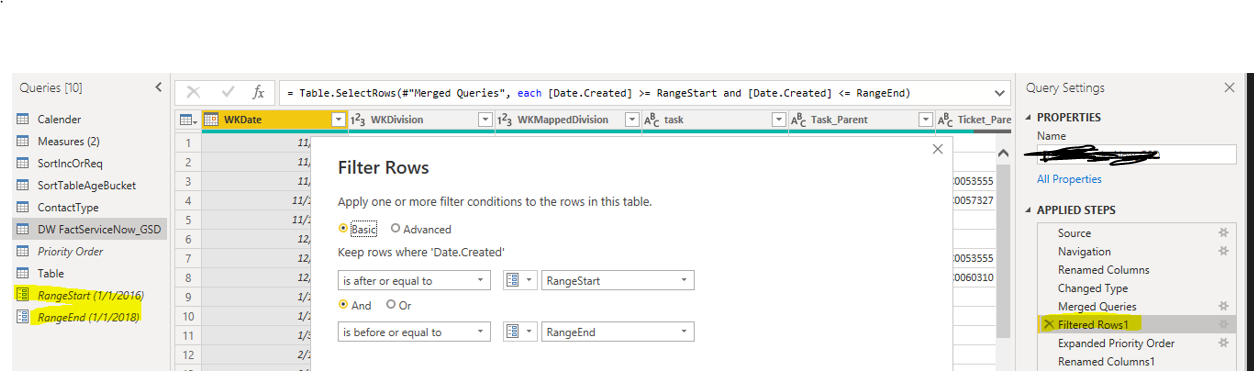Click the Measures (2) query icon

coord(23,141)
